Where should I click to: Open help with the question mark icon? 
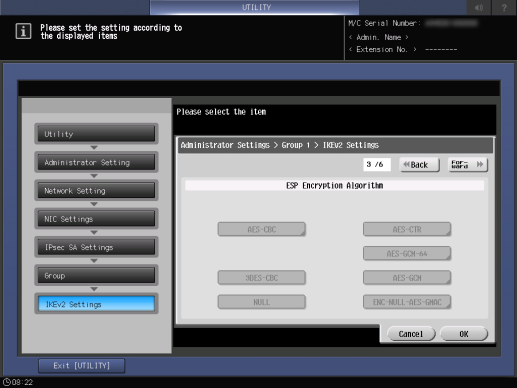[504, 7]
